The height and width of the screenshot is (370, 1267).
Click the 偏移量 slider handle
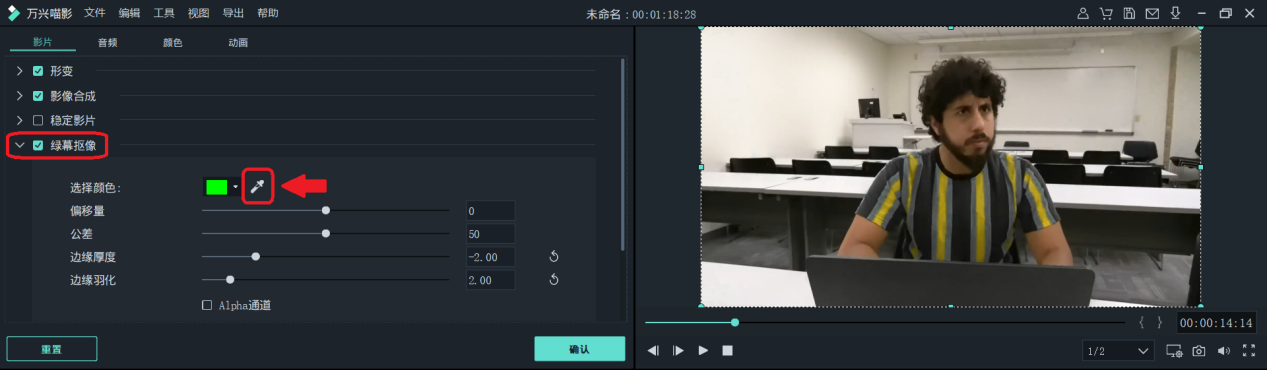click(x=326, y=210)
